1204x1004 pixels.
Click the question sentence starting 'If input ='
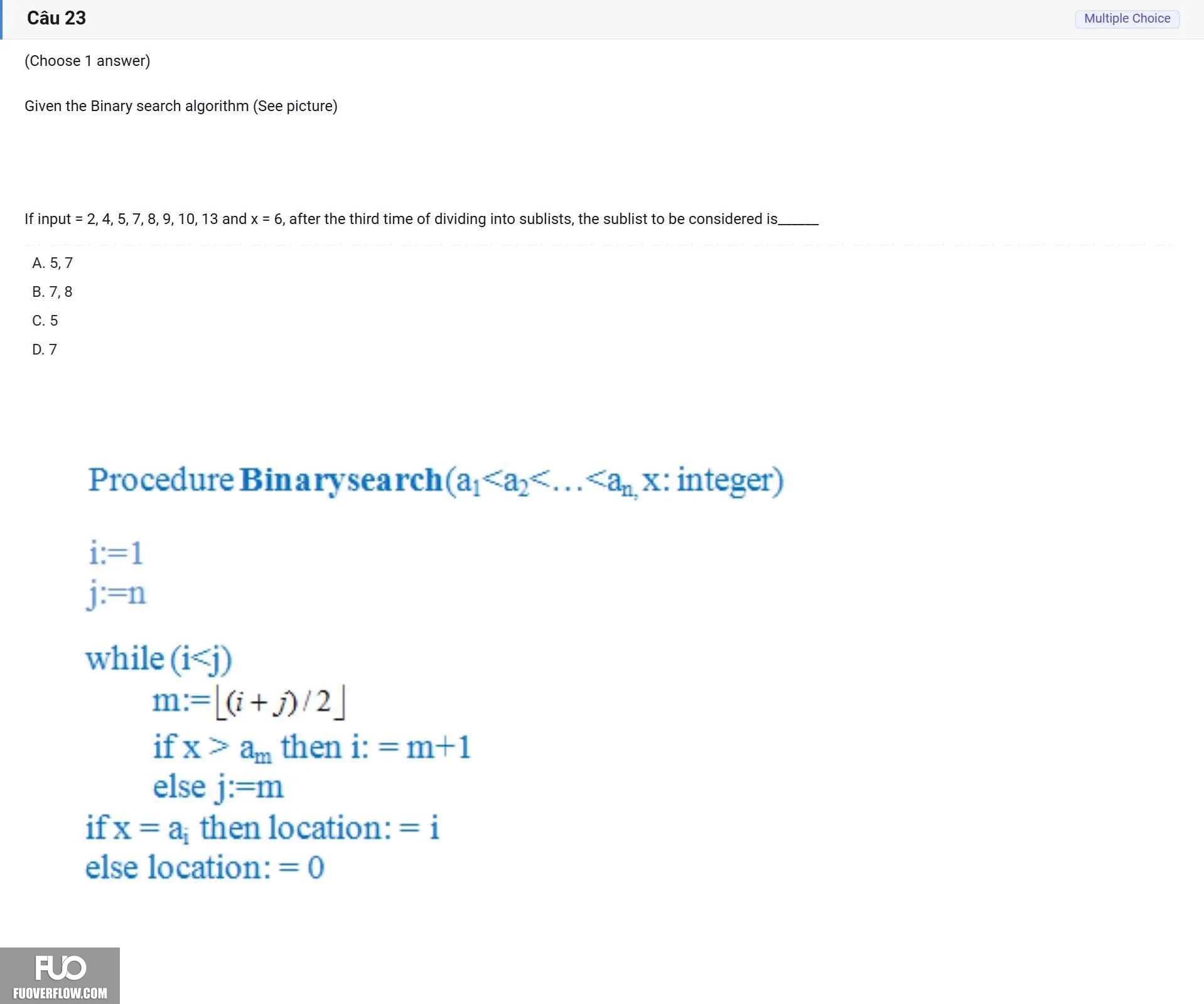click(x=421, y=219)
